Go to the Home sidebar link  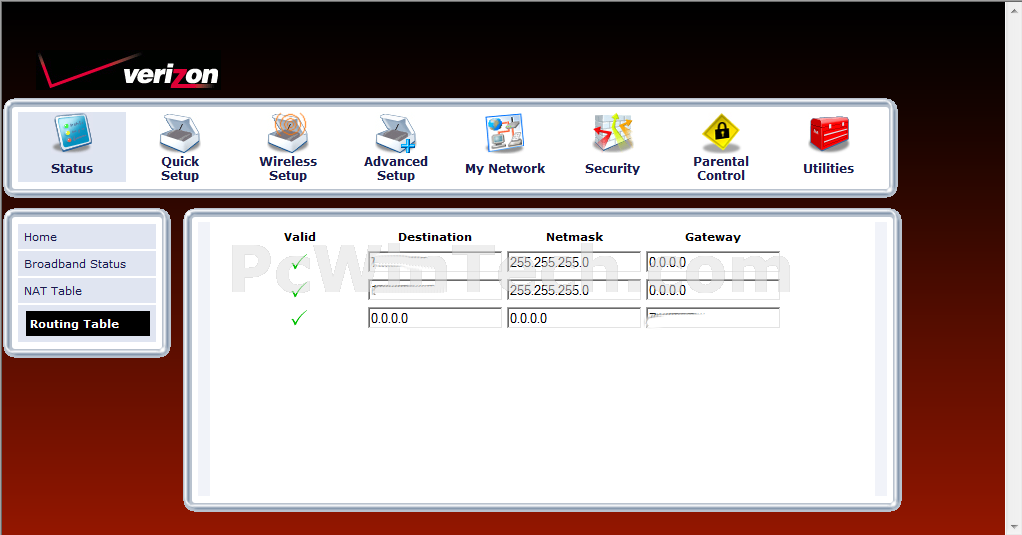pyautogui.click(x=87, y=237)
